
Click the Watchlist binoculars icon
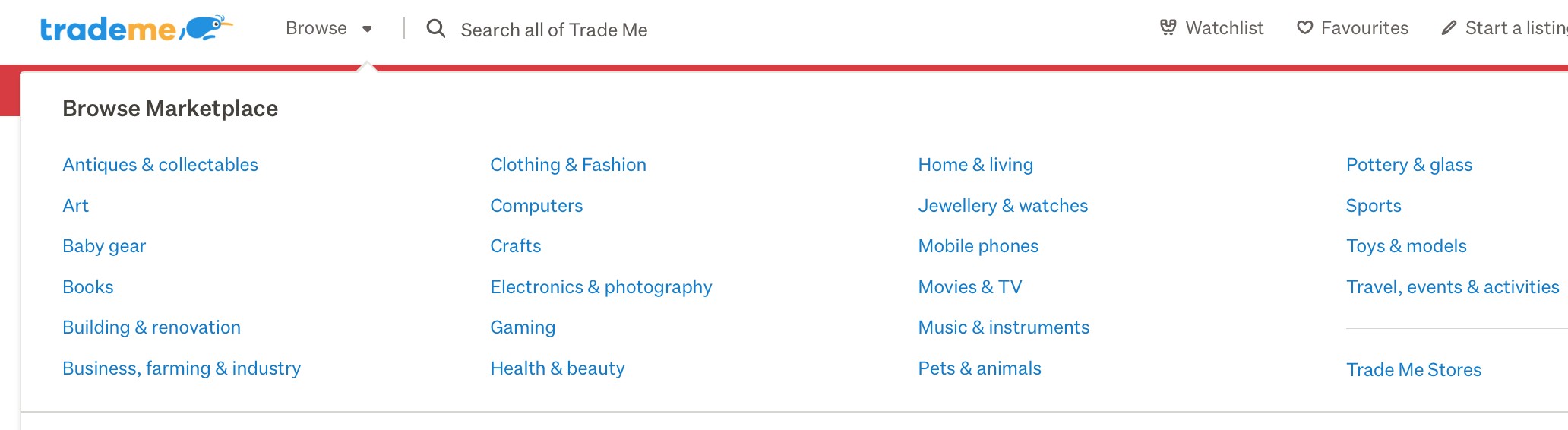coord(1168,28)
